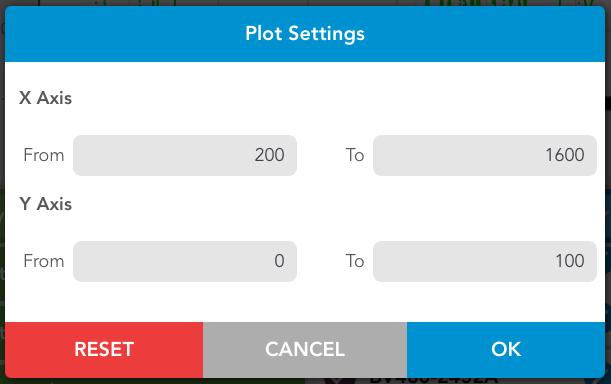Click the From label in Y Axis row

pyautogui.click(x=44, y=261)
